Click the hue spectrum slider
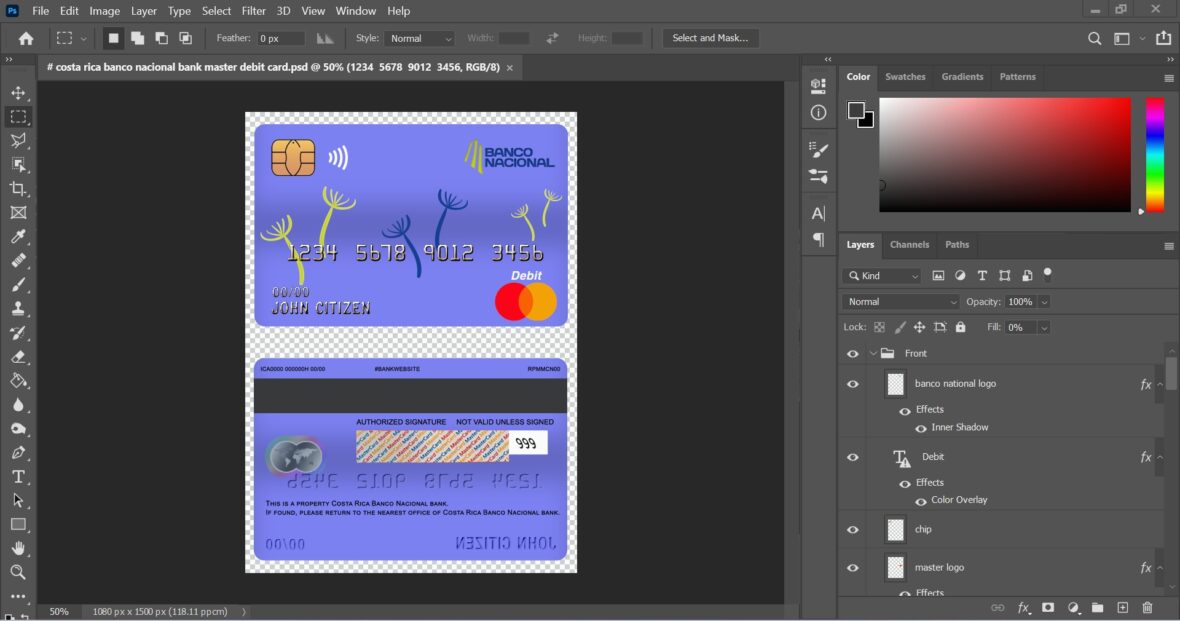The height and width of the screenshot is (621, 1180). tap(1155, 154)
